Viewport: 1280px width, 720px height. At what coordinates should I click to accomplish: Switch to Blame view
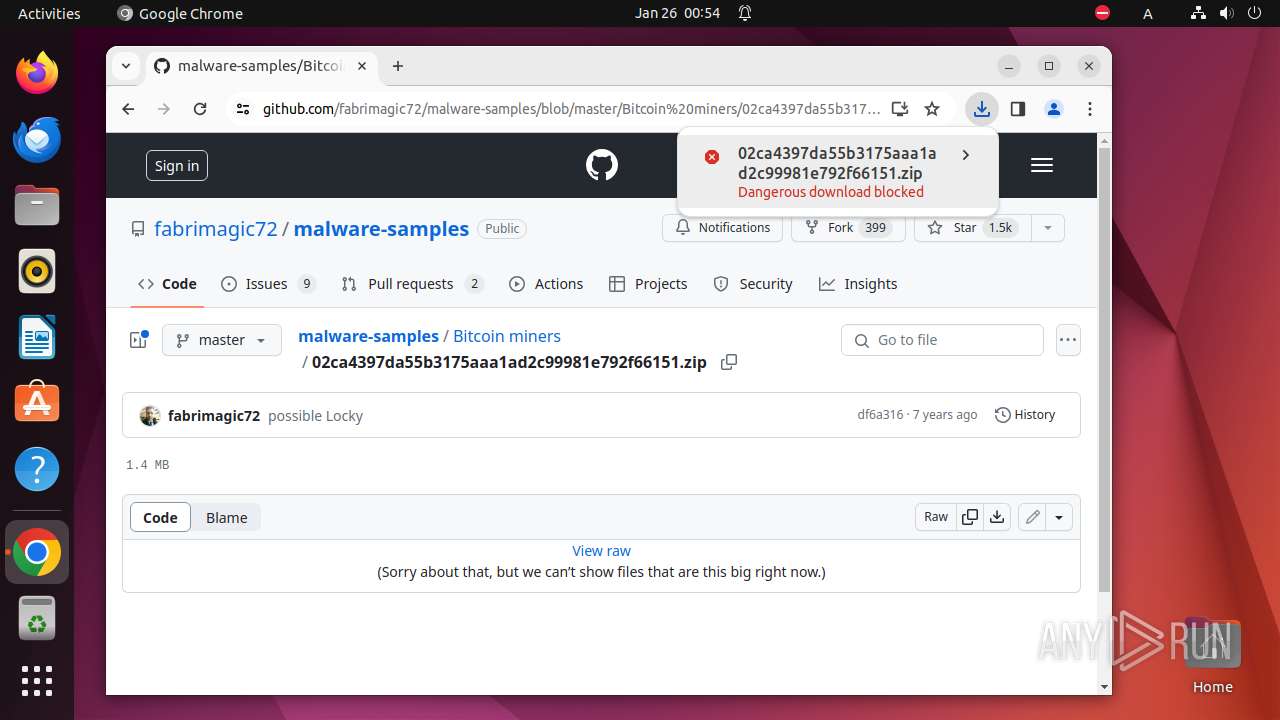(x=227, y=517)
